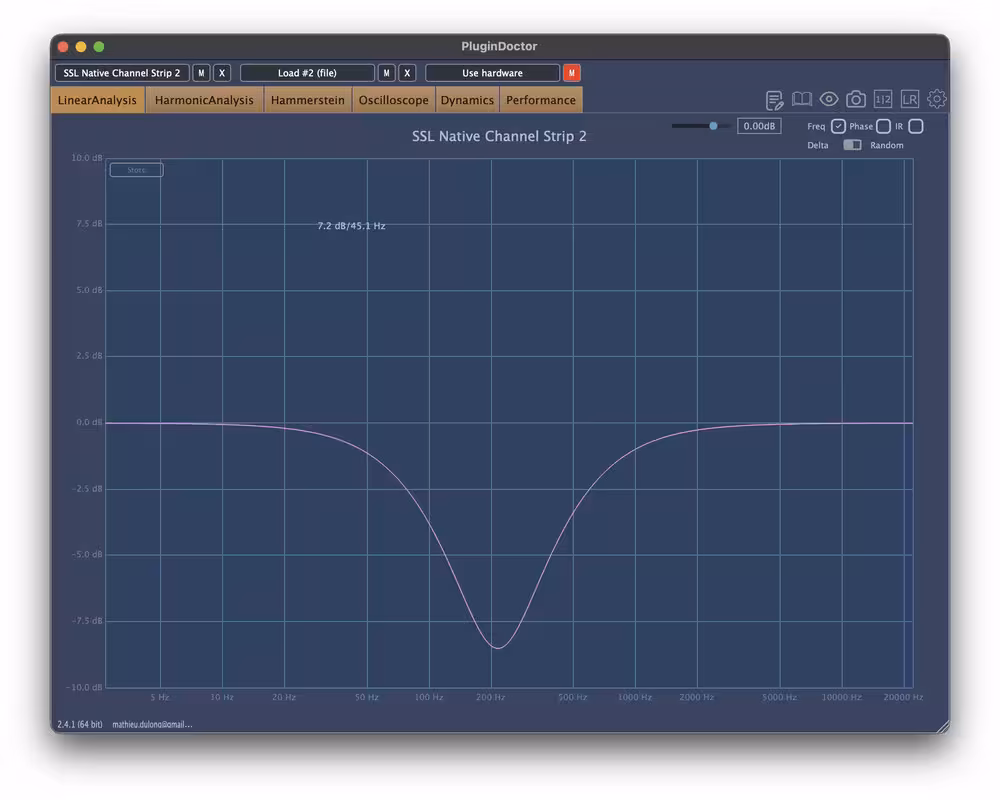Click the 7.2 dB/45.1 Hz readout text
Screen dimensions: 1000x800
(351, 226)
